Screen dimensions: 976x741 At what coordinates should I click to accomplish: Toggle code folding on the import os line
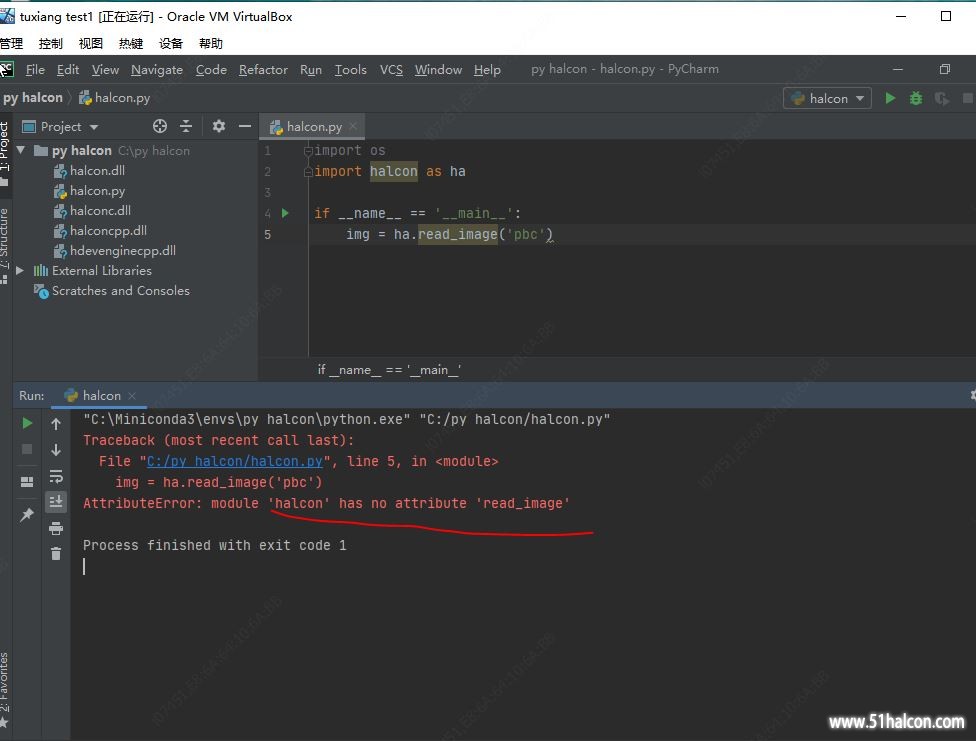click(x=307, y=150)
